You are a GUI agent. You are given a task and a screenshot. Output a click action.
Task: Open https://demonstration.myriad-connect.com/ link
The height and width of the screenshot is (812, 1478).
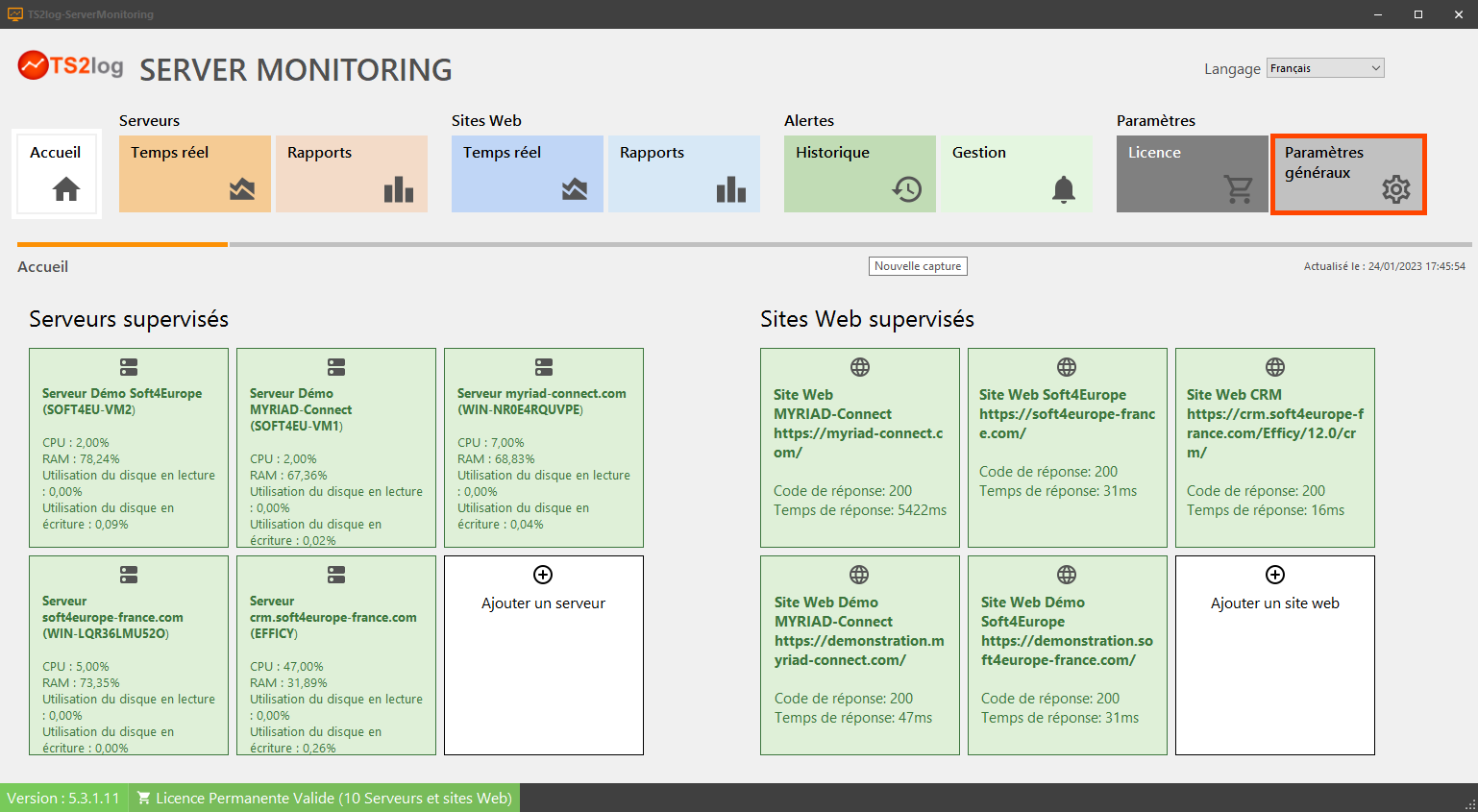click(x=859, y=651)
